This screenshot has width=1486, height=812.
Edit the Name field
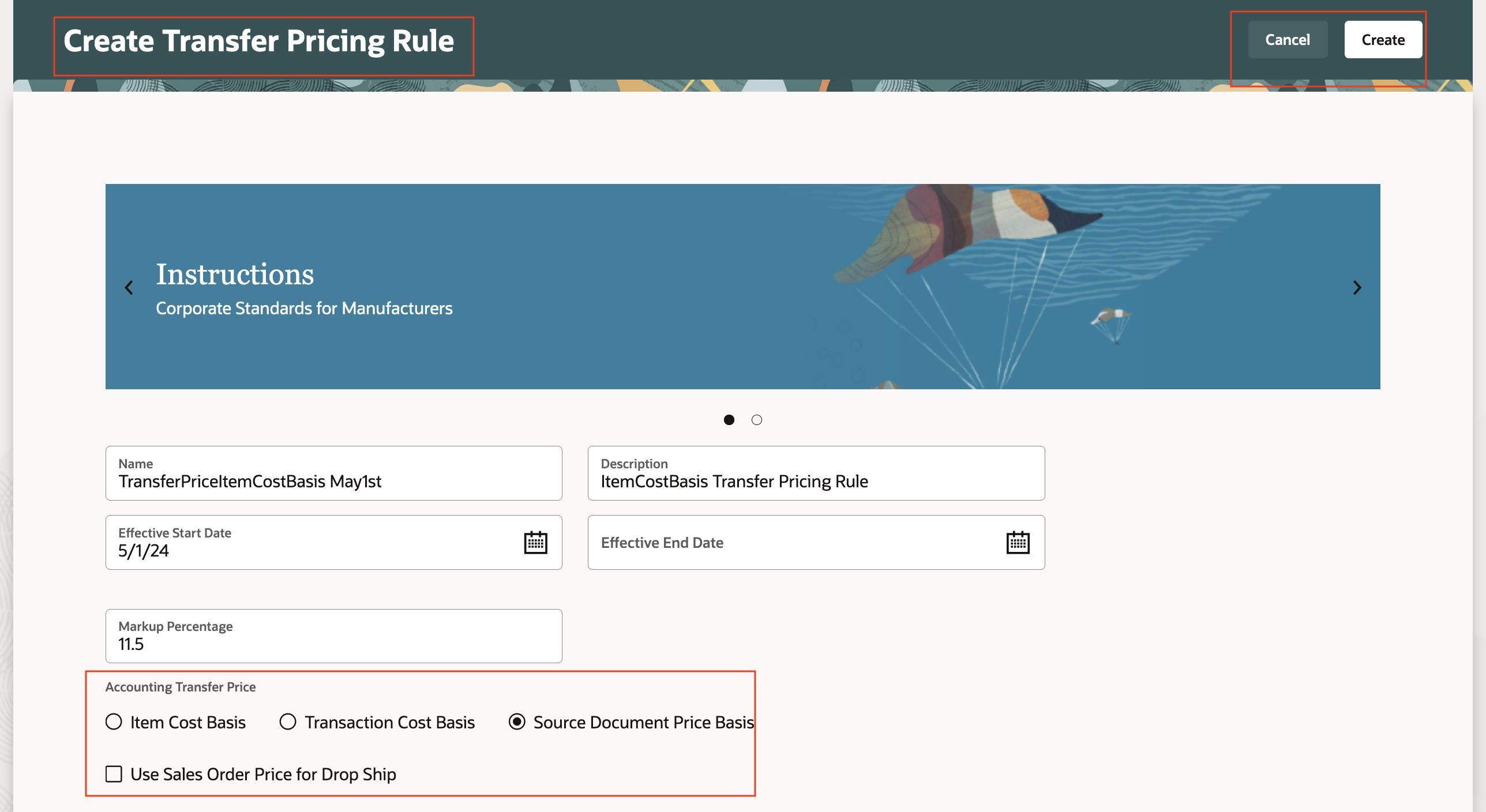pos(333,481)
